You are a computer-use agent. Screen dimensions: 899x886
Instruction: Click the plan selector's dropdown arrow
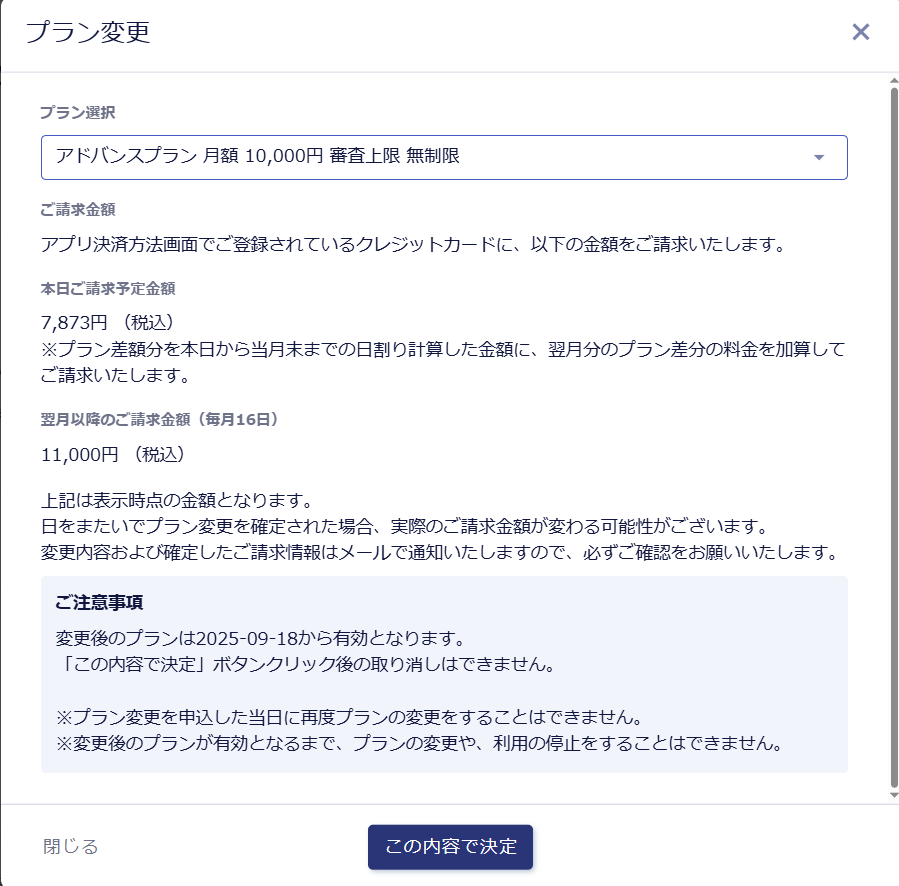click(819, 158)
